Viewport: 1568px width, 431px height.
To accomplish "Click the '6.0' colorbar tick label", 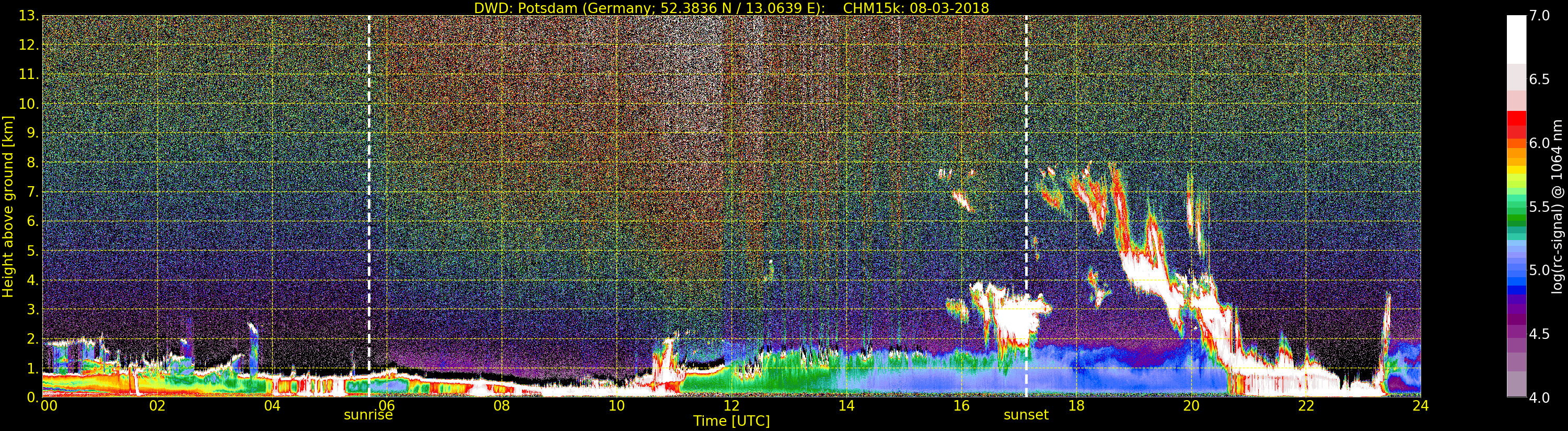I will [1539, 143].
